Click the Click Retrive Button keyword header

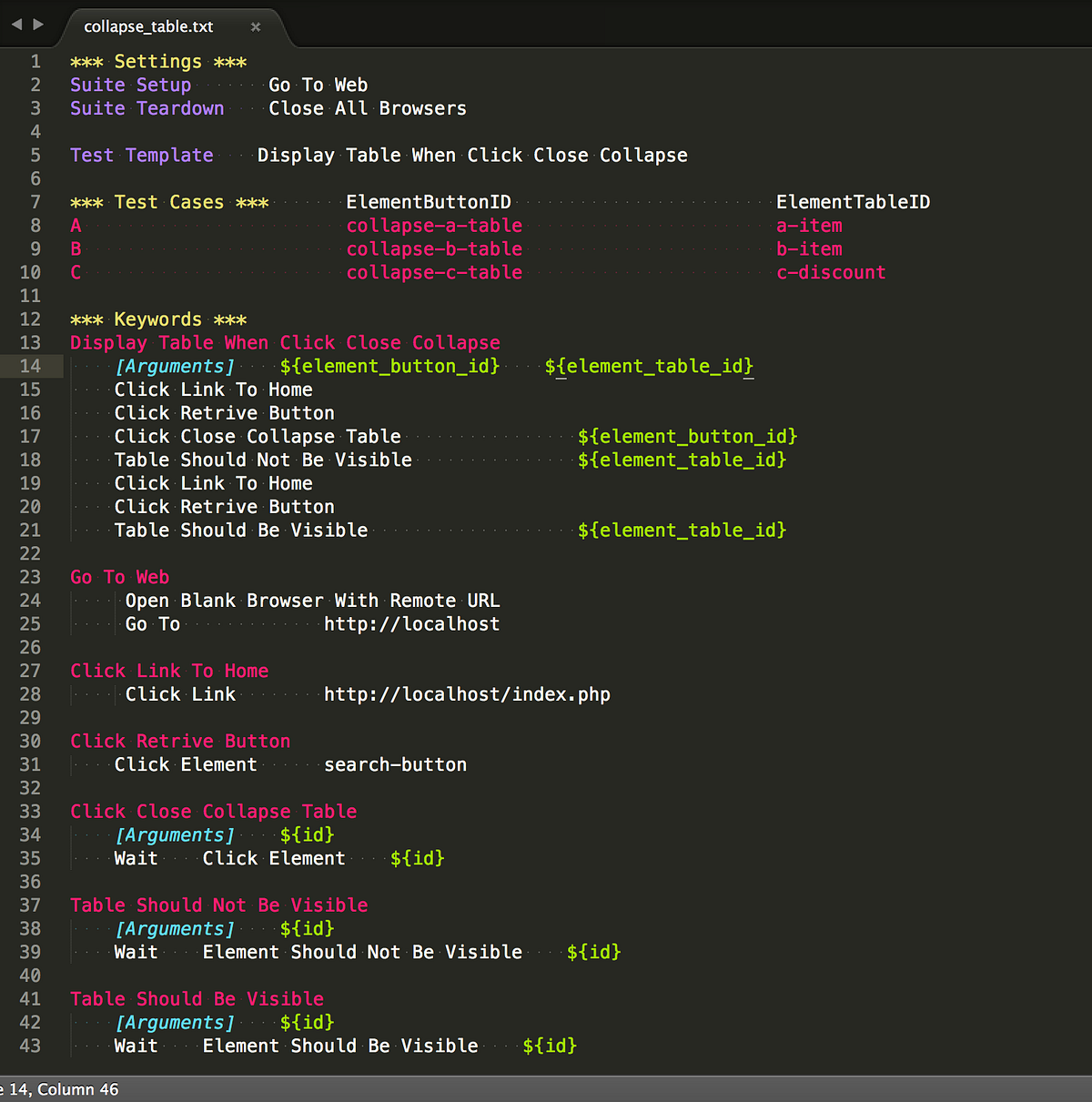[x=180, y=741]
